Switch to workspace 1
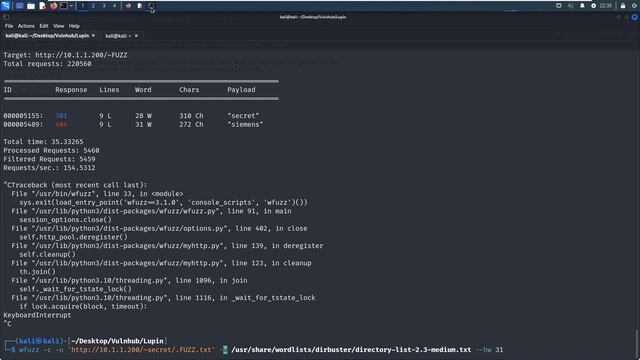Image resolution: width=640 pixels, height=360 pixels. pos(82,6)
